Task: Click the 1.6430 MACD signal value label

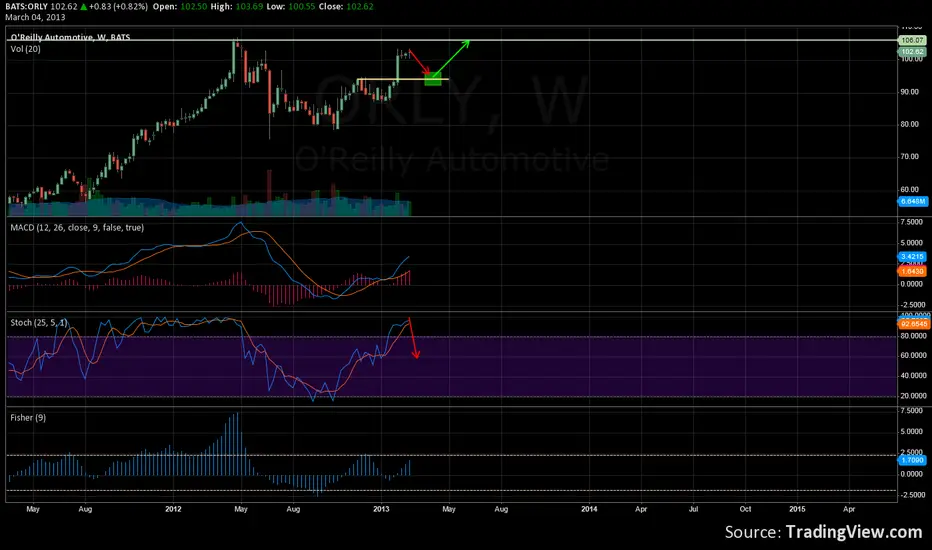Action: pyautogui.click(x=912, y=271)
